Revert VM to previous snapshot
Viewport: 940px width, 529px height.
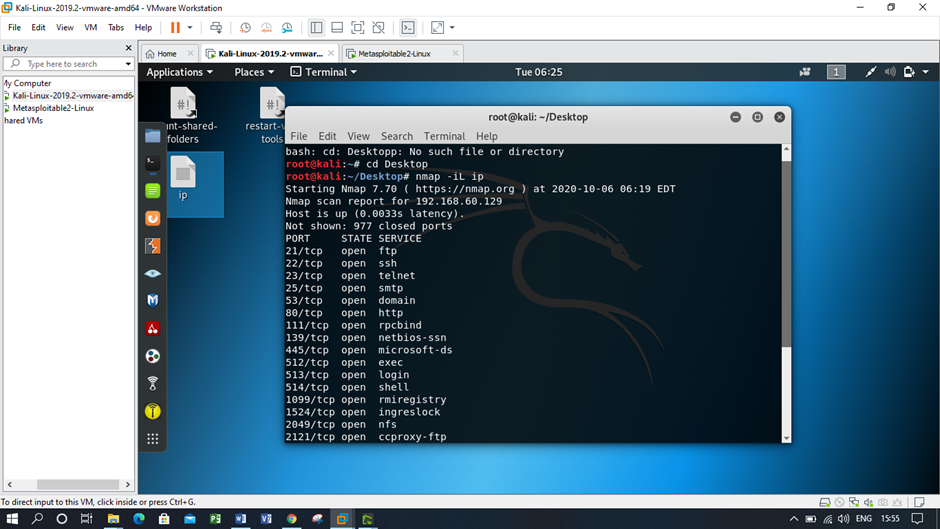tap(266, 28)
